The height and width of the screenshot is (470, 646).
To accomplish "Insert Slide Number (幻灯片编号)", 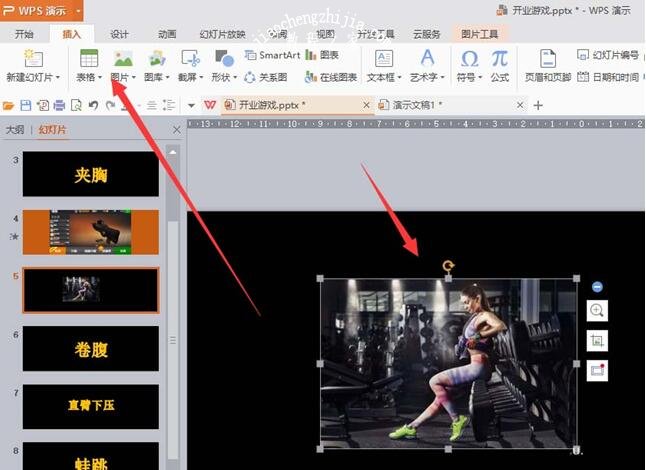I will (x=608, y=55).
